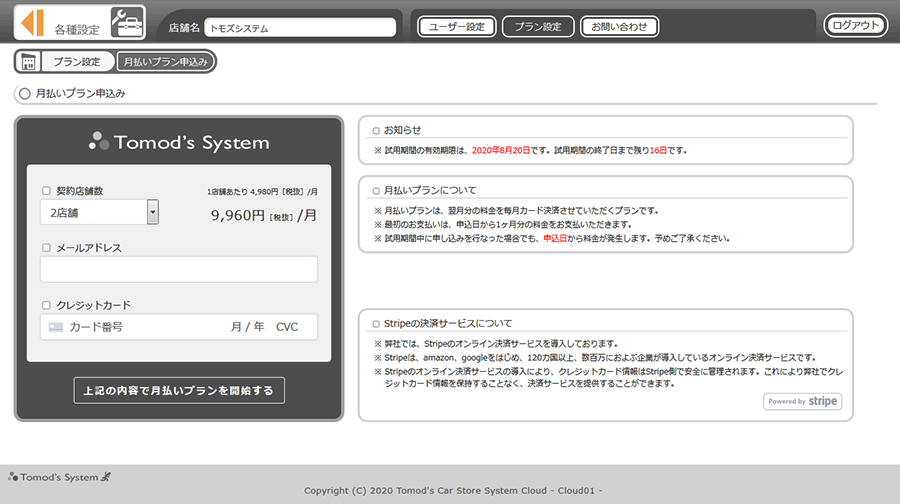Toggle the メールアドレス checkbox
Viewport: 900px width, 504px height.
(x=46, y=247)
